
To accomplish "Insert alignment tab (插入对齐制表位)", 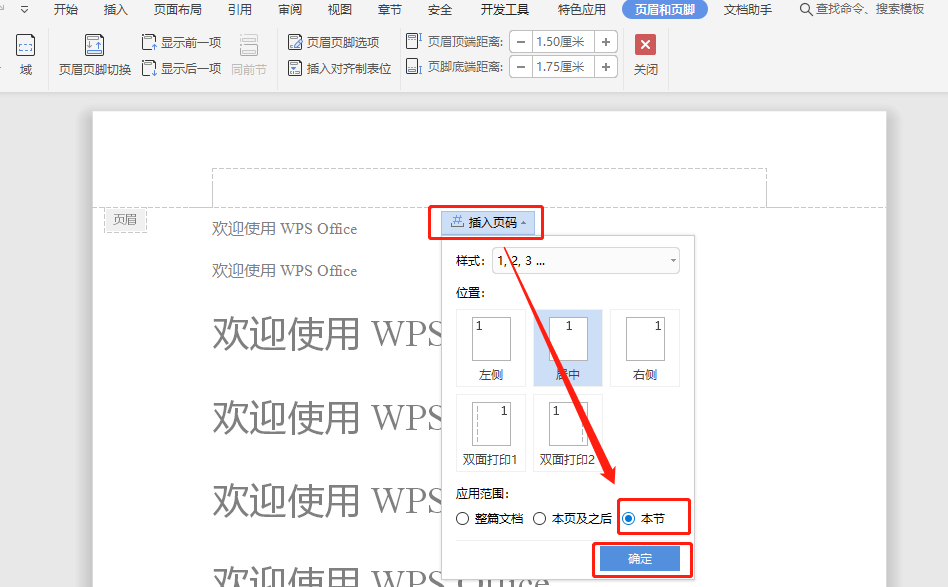I will coord(339,68).
